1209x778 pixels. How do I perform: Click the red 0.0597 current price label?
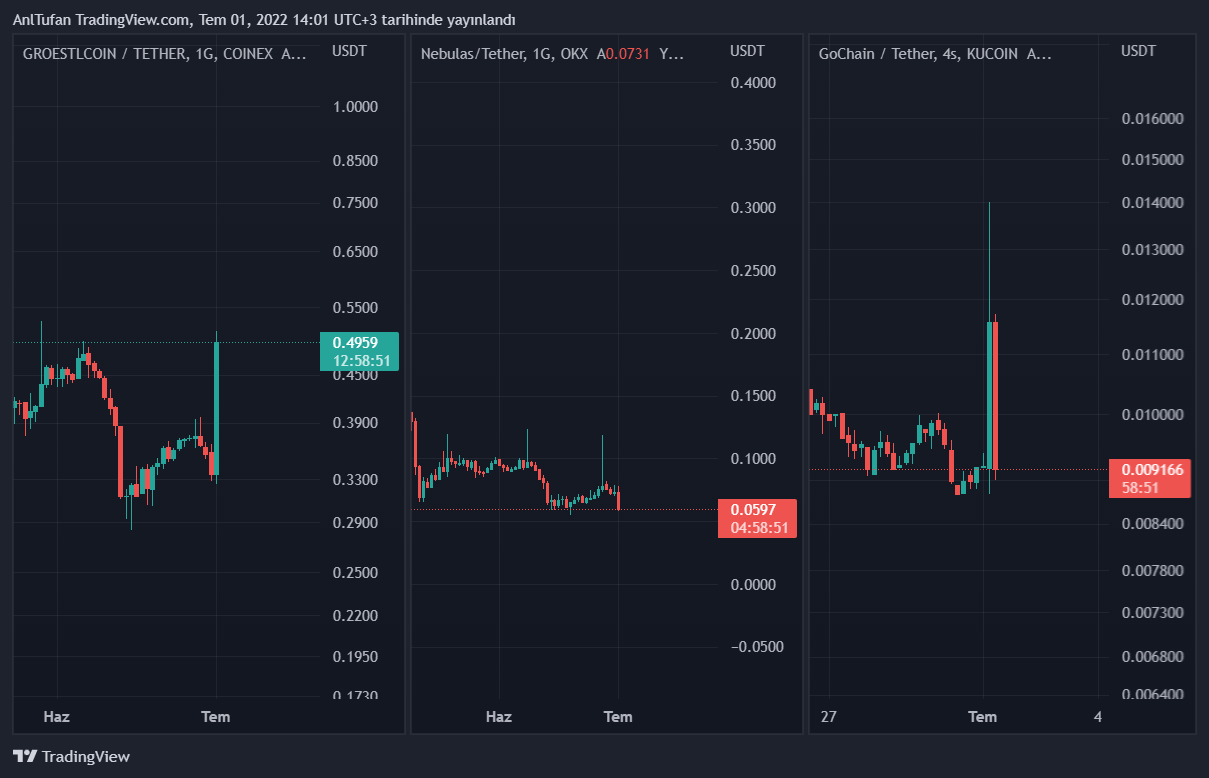(757, 518)
